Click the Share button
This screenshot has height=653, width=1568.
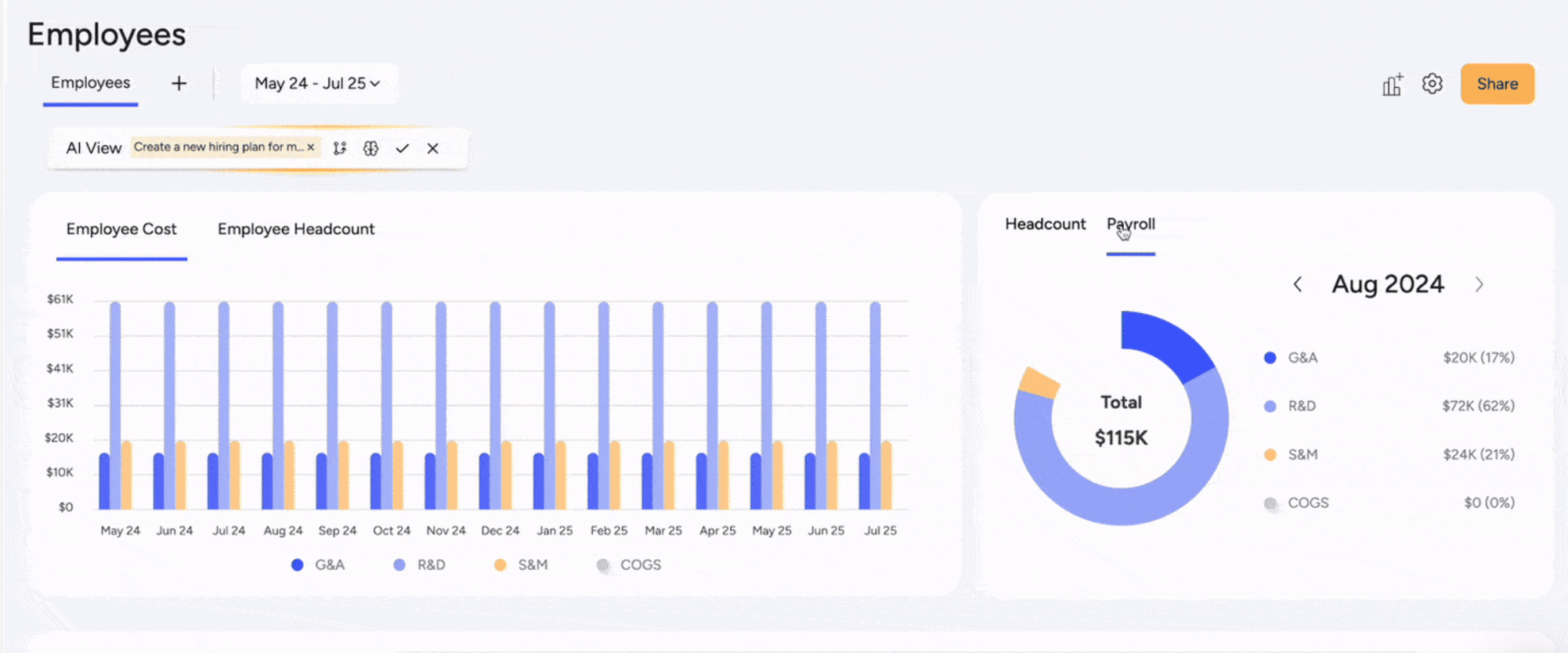1498,84
